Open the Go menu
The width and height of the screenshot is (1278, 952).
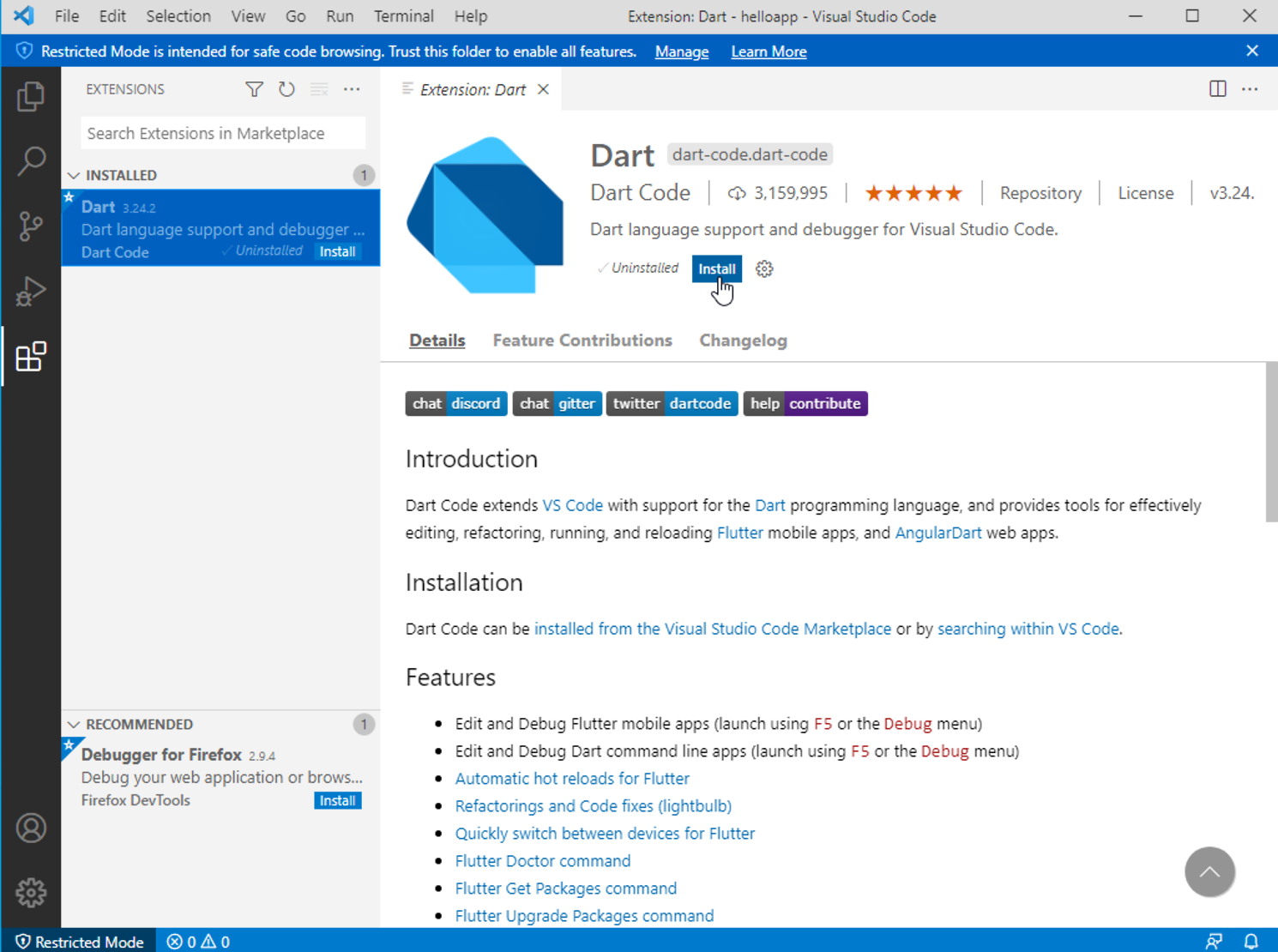[295, 16]
